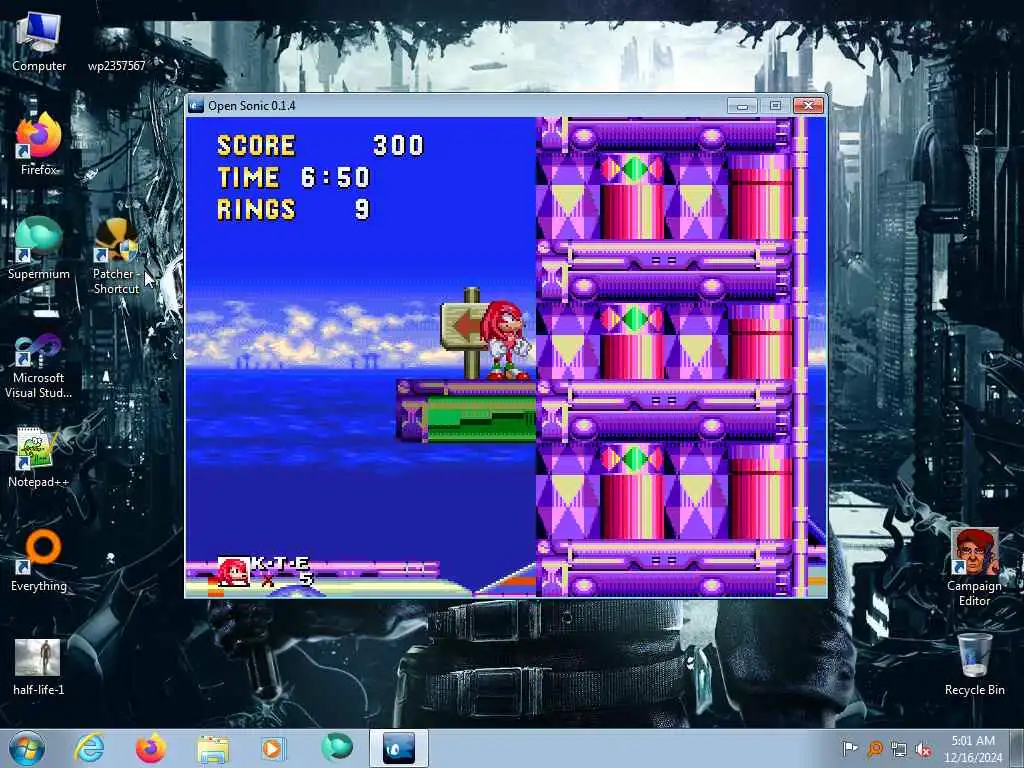Select the Supermium desktop shortcut

pos(39,248)
